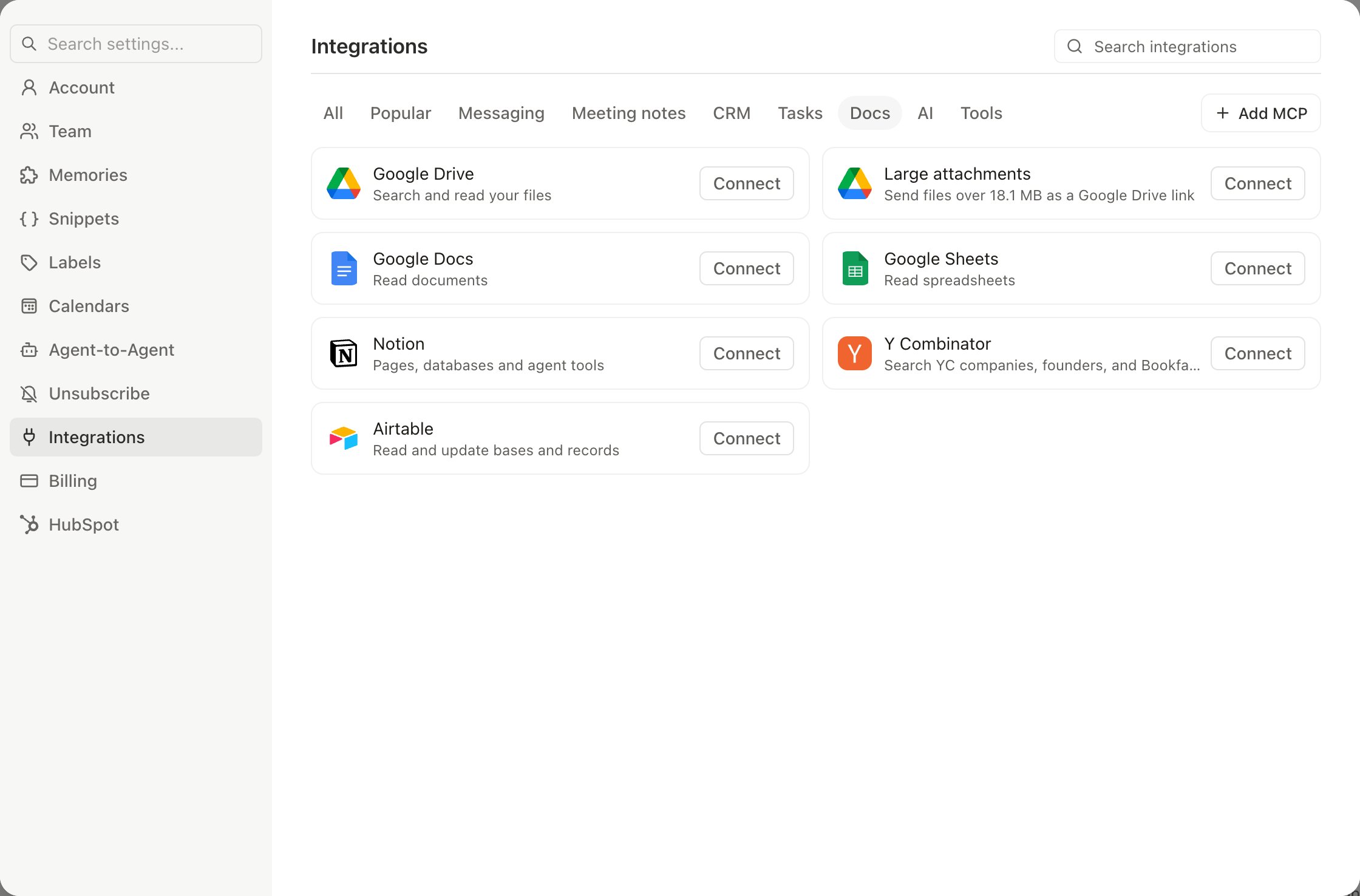Click the 'Pages, databases and agent tools' description
1360x896 pixels.
pyautogui.click(x=488, y=365)
